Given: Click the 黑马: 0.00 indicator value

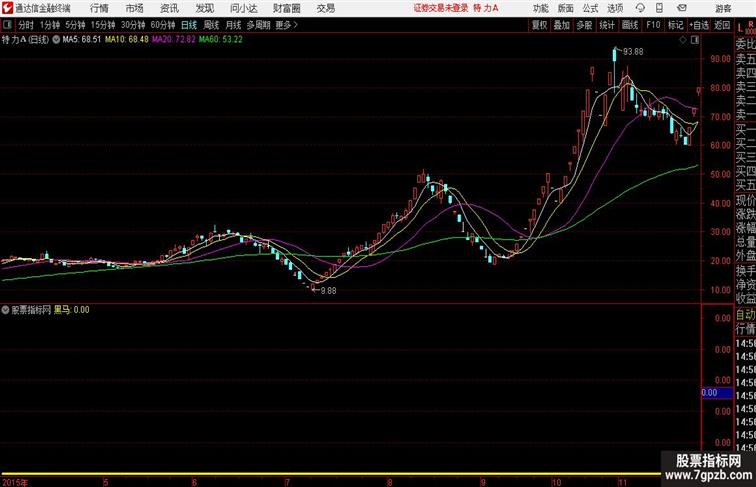Looking at the screenshot, I should [x=71, y=310].
